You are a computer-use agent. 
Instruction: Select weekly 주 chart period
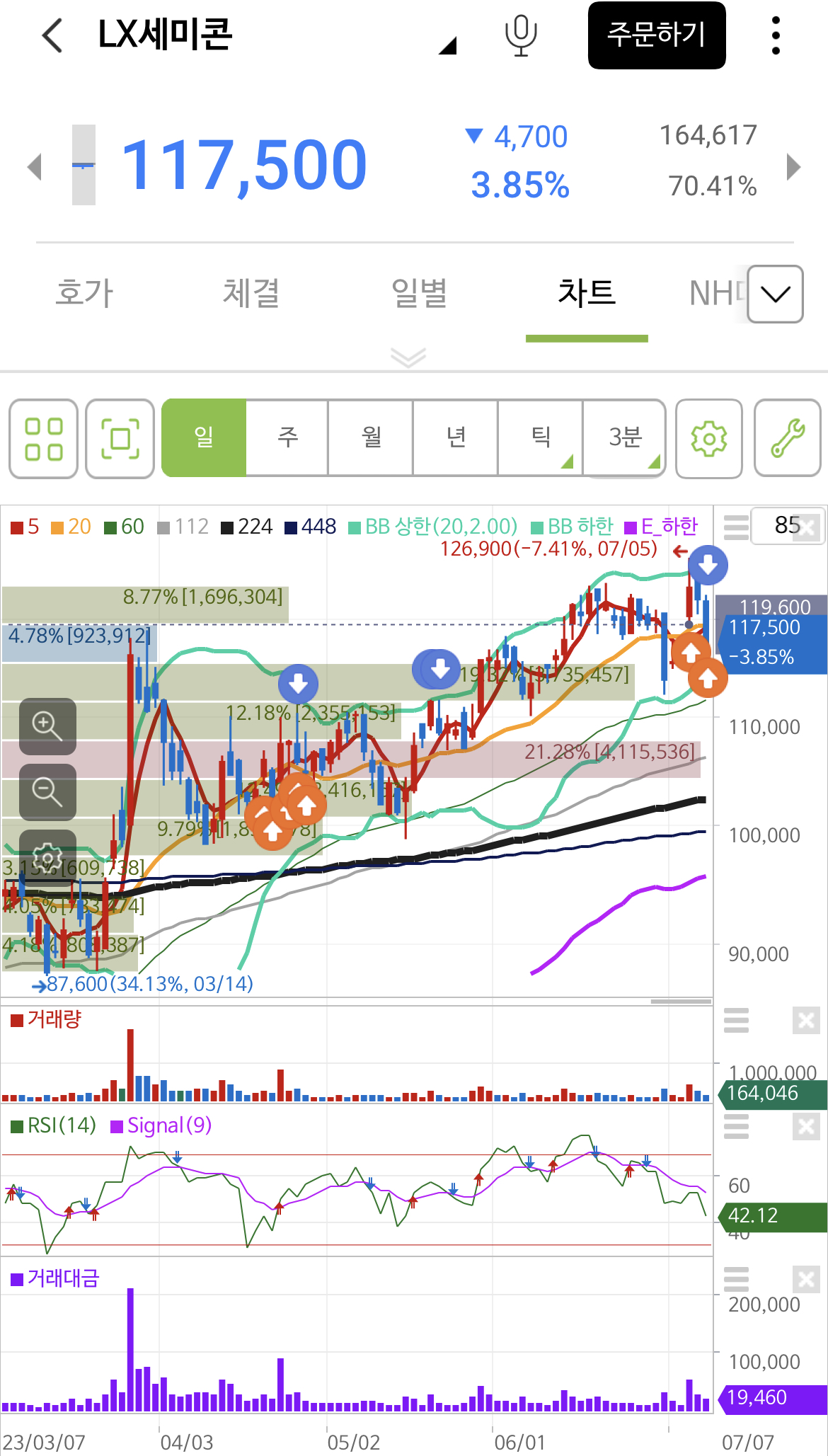pyautogui.click(x=287, y=437)
